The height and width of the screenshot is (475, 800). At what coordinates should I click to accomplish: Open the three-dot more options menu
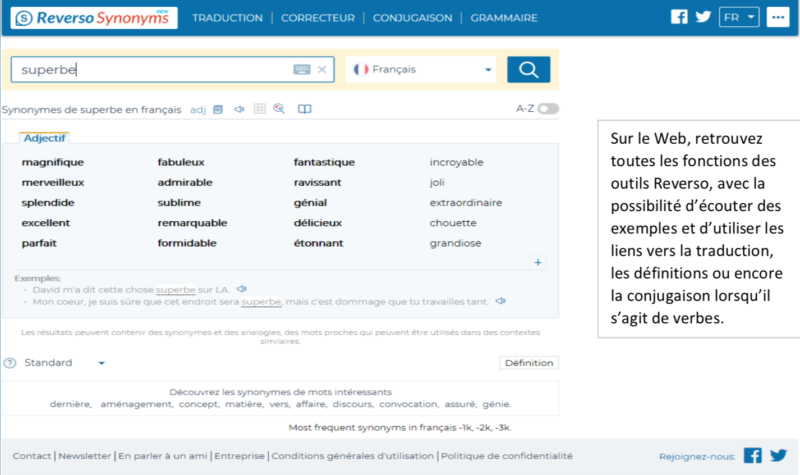[x=777, y=18]
